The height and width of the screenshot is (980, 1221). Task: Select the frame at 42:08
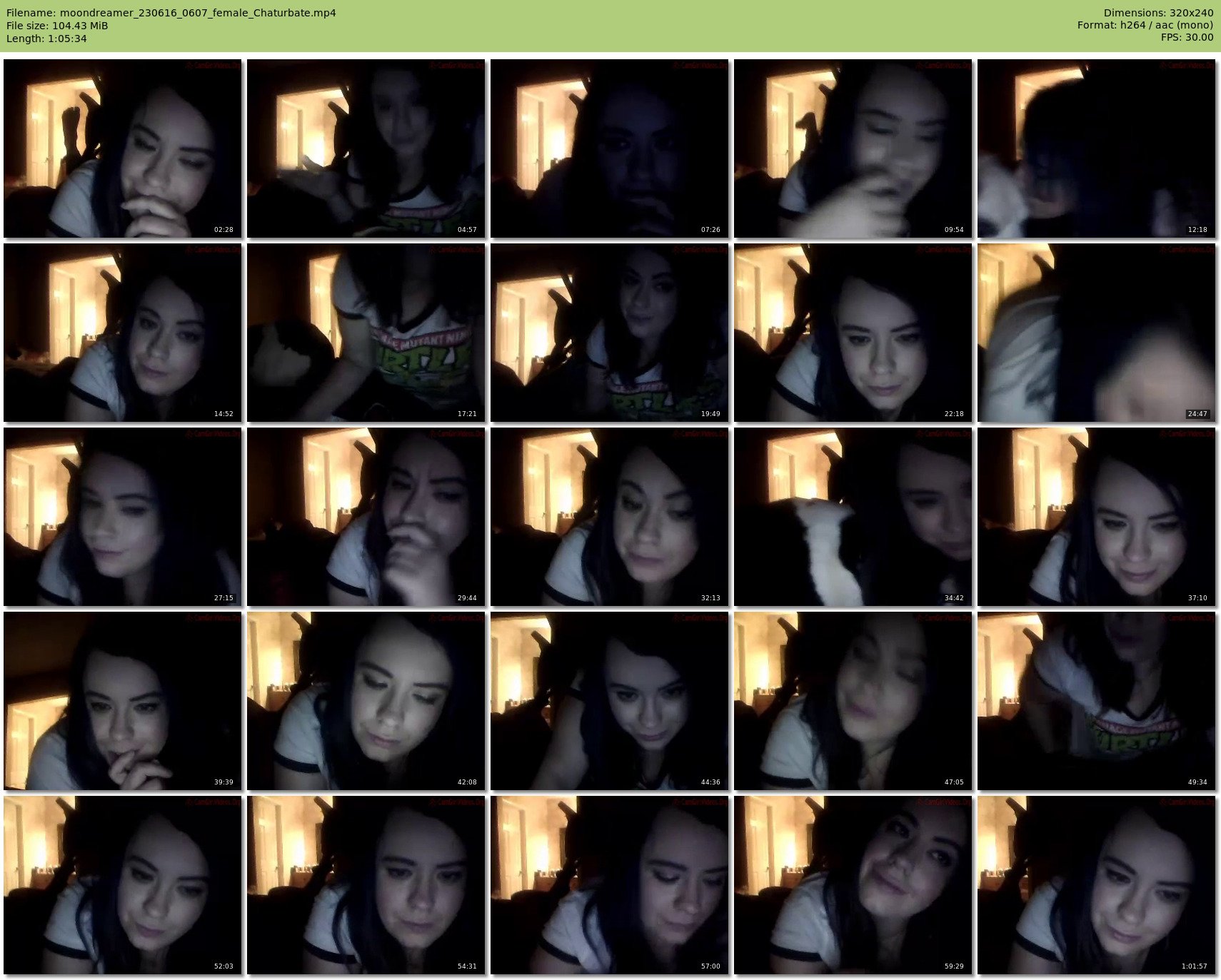(x=366, y=701)
